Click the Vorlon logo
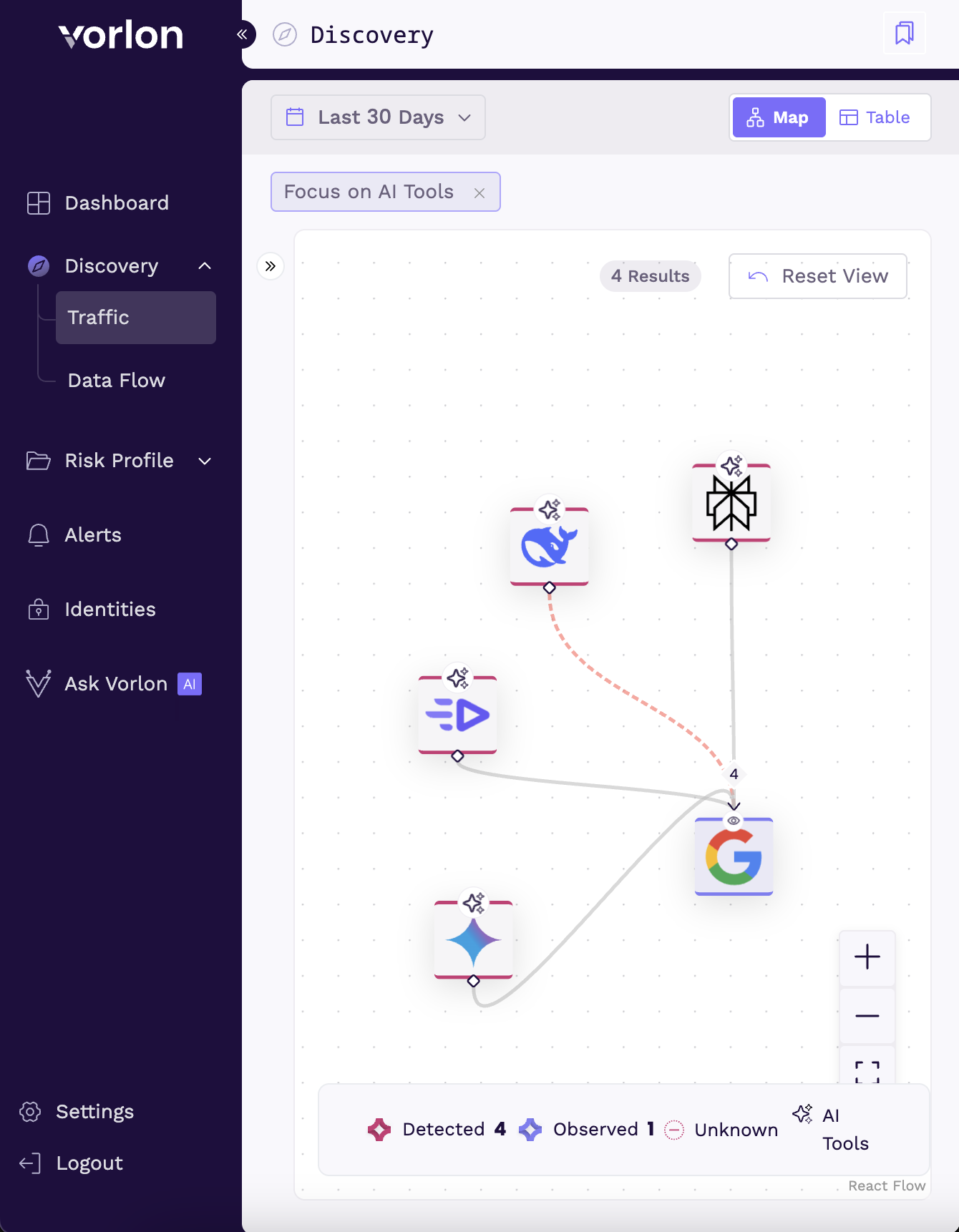Viewport: 959px width, 1232px height. point(121,35)
